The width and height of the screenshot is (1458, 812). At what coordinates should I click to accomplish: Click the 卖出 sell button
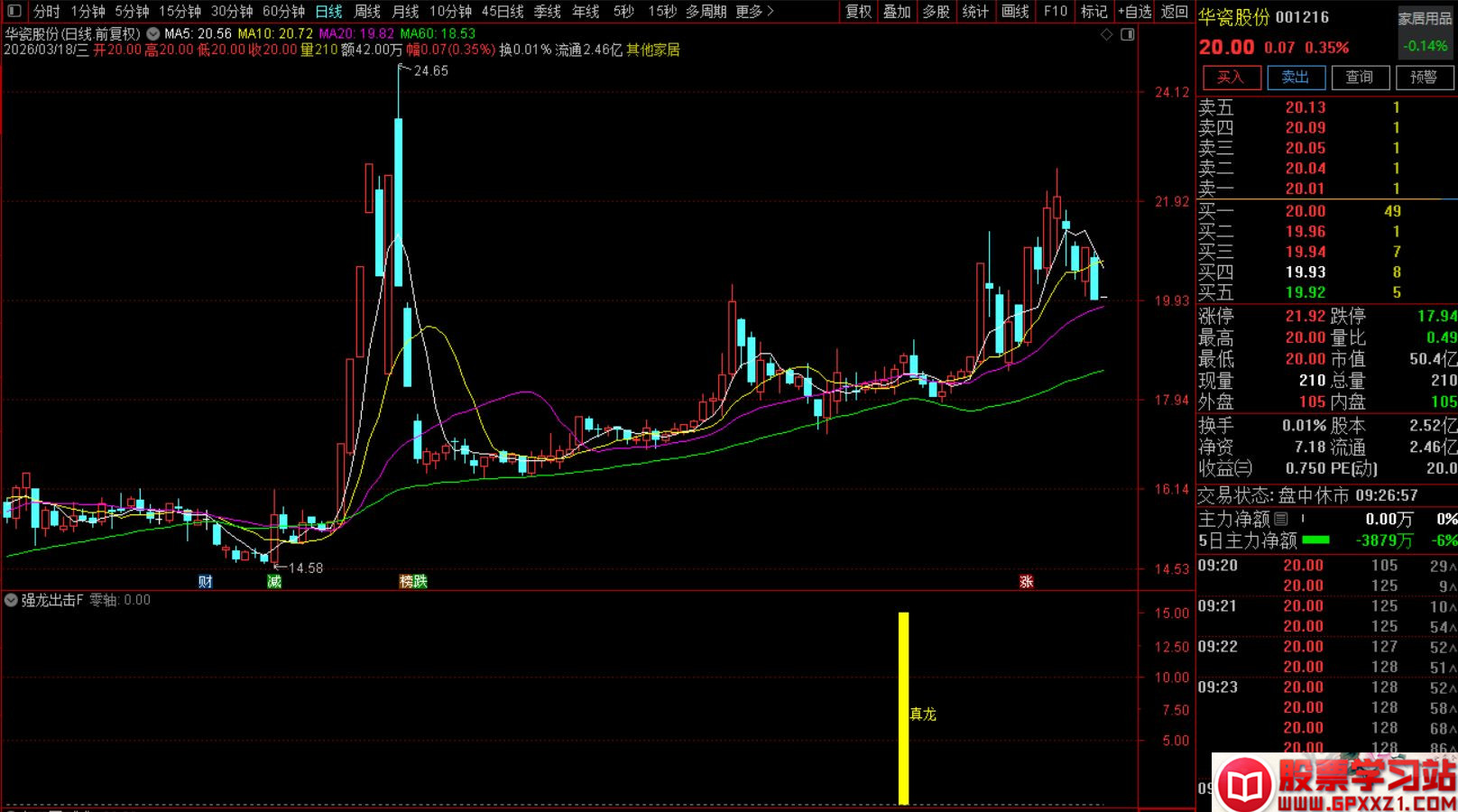coord(1296,78)
